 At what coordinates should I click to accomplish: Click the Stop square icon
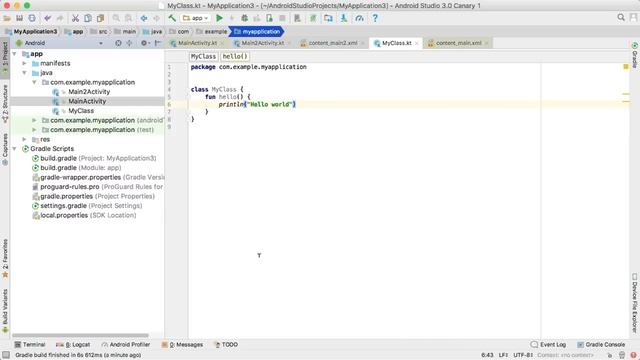[282, 18]
